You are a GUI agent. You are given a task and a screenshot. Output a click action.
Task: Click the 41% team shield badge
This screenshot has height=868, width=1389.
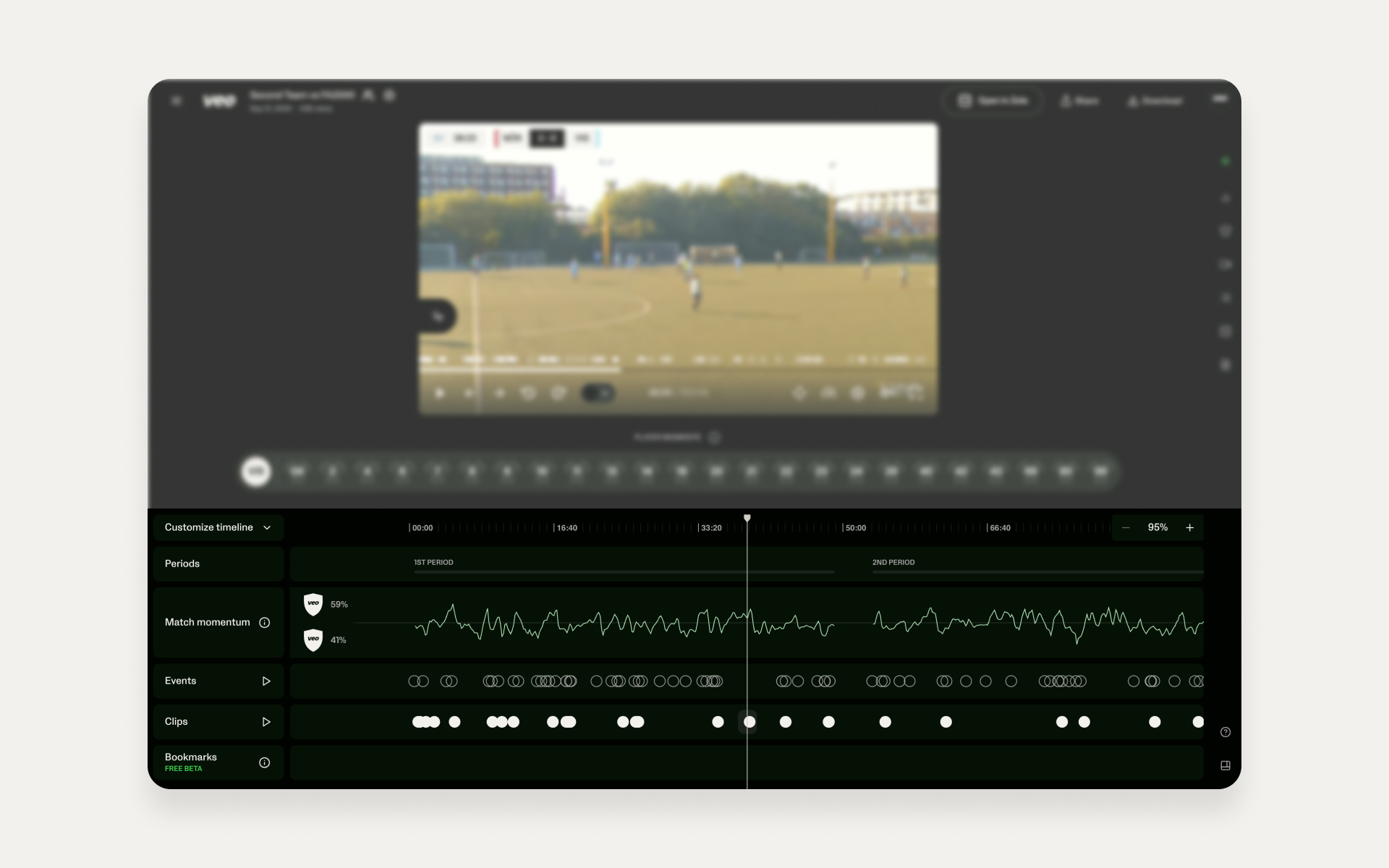point(313,640)
